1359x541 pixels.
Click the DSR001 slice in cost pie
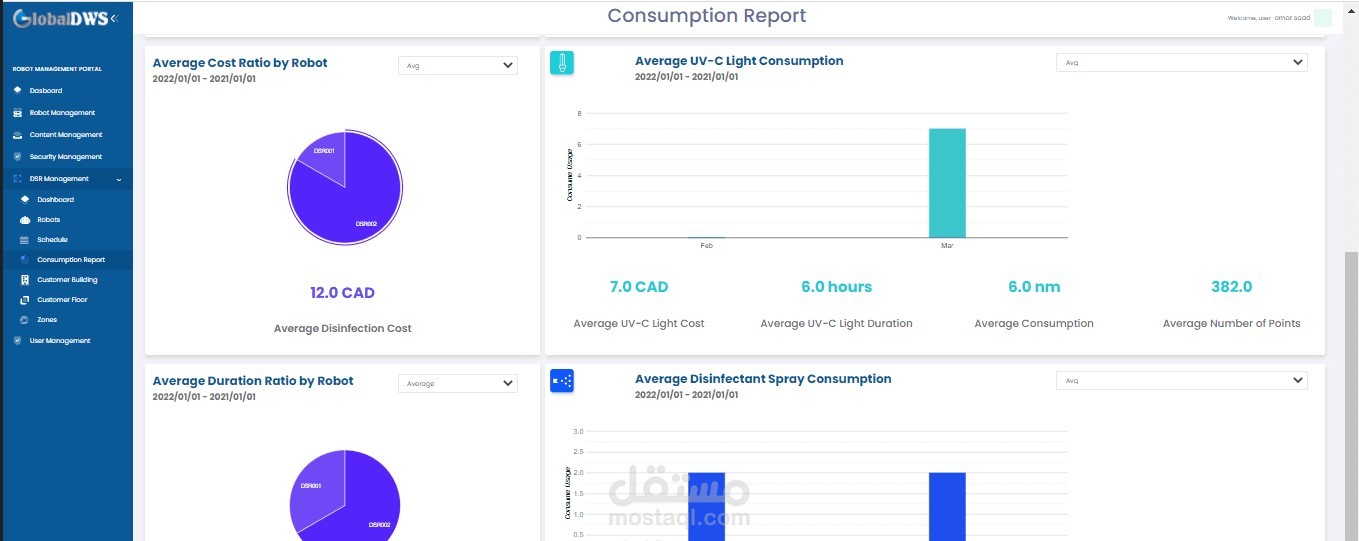click(325, 155)
